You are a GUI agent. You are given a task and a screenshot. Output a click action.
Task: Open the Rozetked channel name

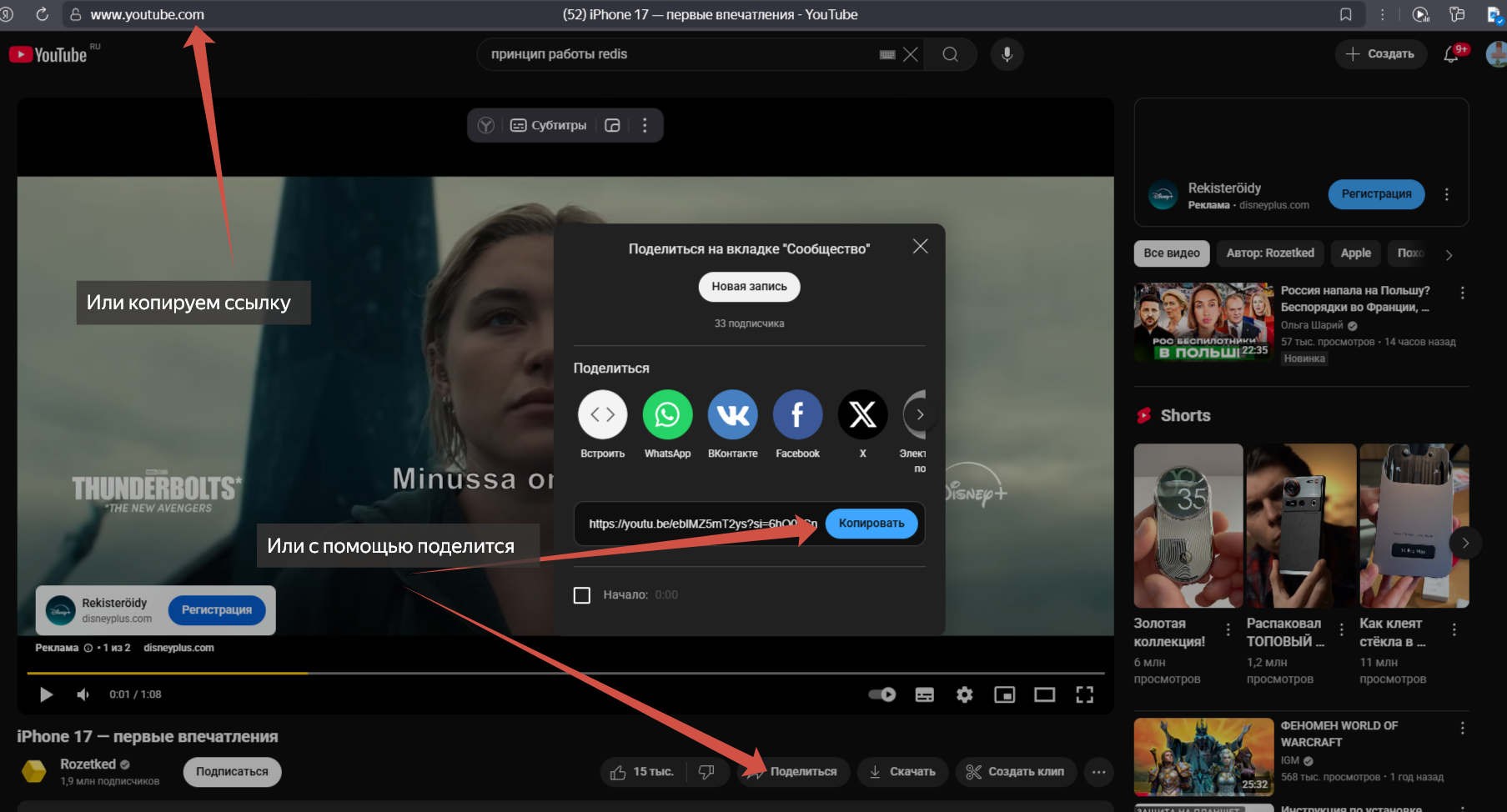click(88, 764)
